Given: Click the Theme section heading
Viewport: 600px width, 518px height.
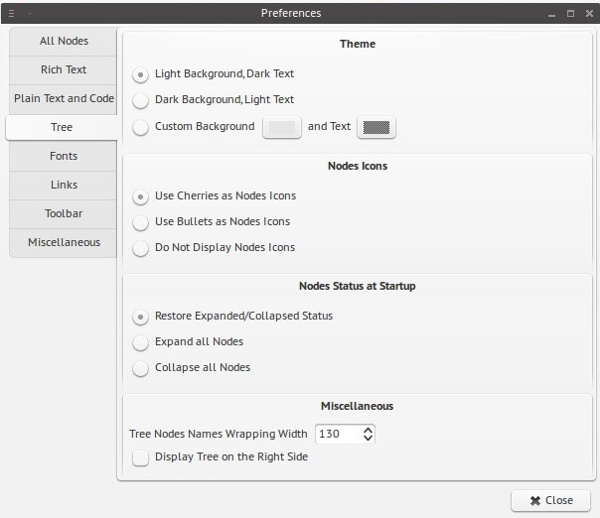Looking at the screenshot, I should coord(357,44).
